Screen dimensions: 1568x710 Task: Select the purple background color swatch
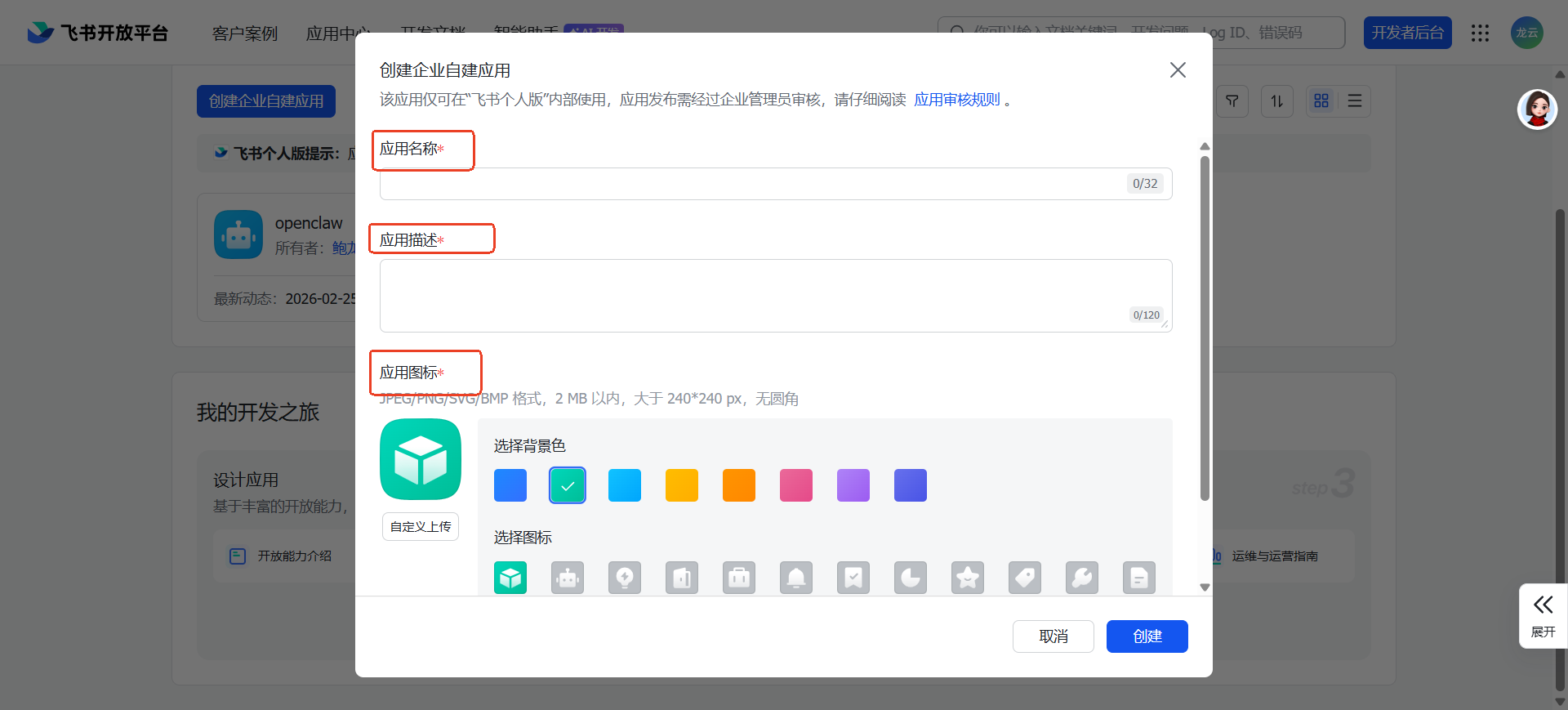point(853,485)
